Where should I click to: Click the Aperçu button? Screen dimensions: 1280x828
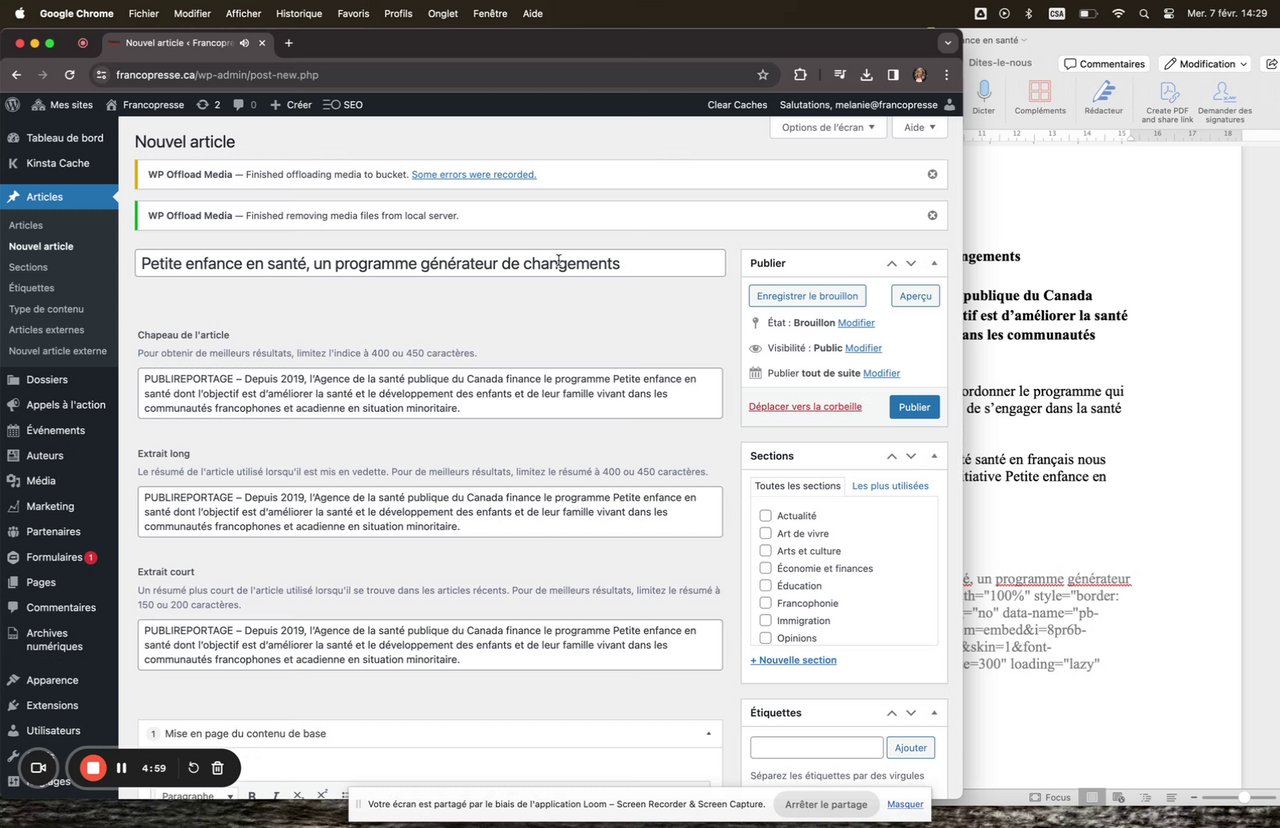point(915,296)
